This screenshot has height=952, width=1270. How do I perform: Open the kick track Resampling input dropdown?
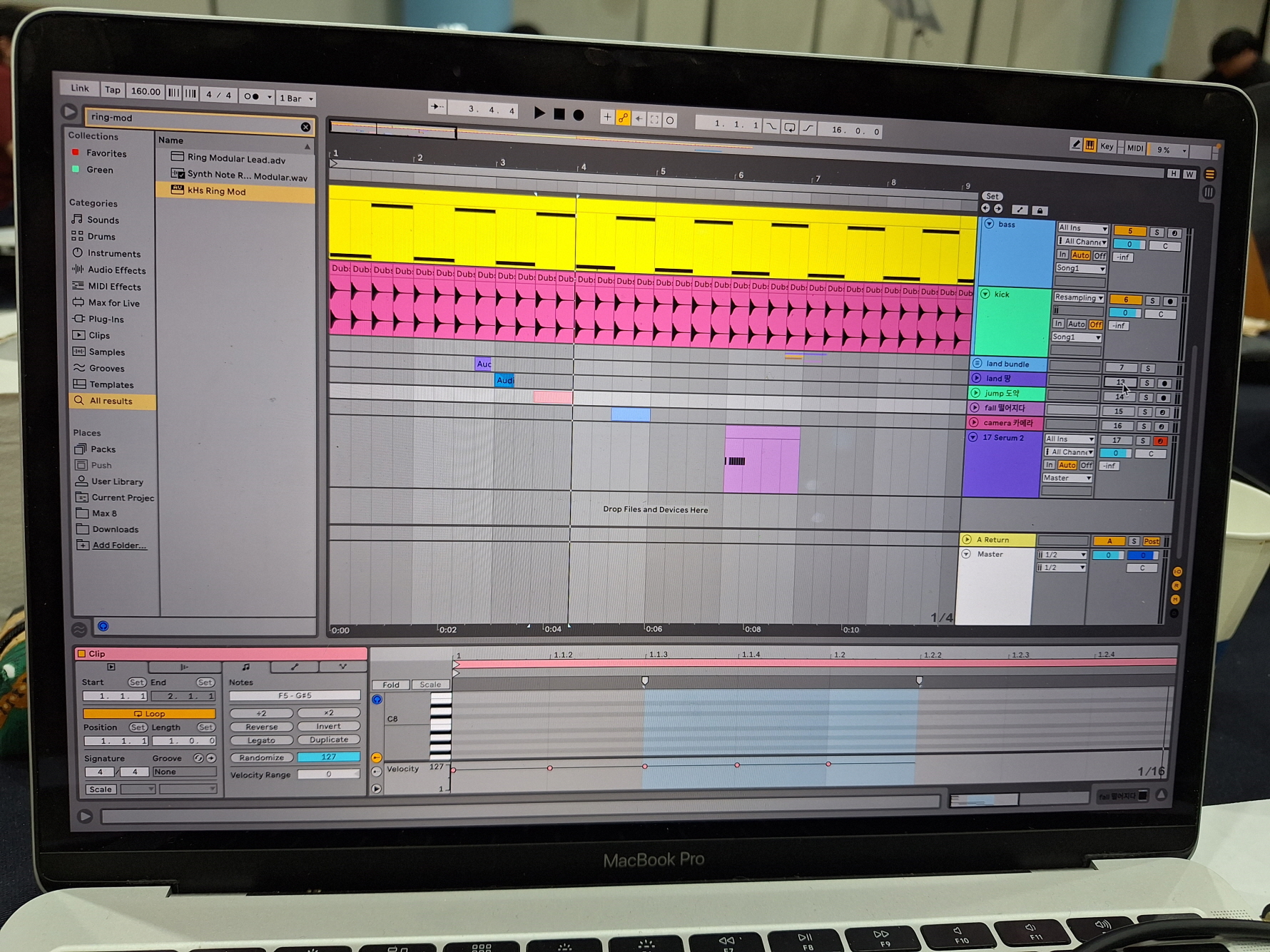(1079, 297)
